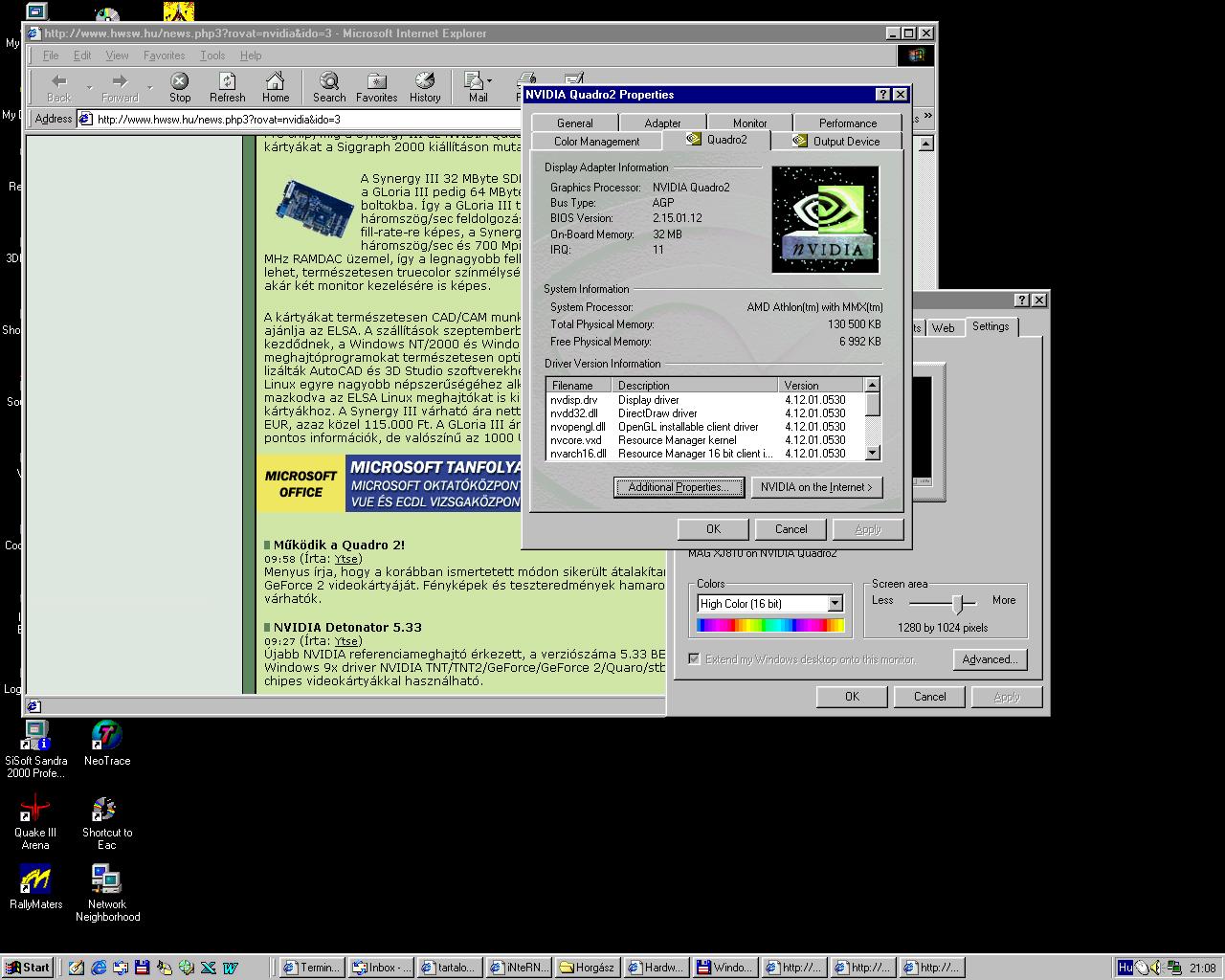This screenshot has width=1225, height=980.
Task: Click the Ytse author link under Detonator 5.33 news
Action: (345, 641)
